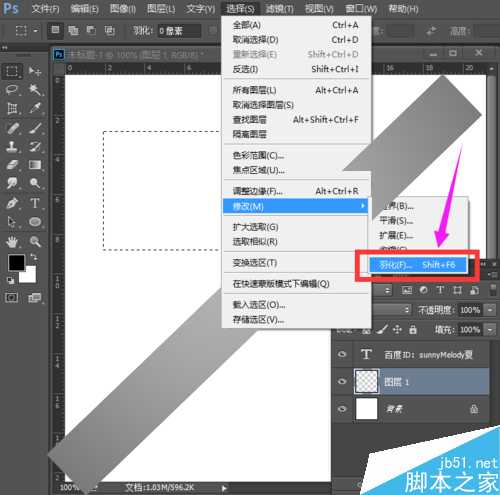The width and height of the screenshot is (500, 495).
Task: Choose 色彩范围(C)... menu entry
Action: click(x=296, y=155)
